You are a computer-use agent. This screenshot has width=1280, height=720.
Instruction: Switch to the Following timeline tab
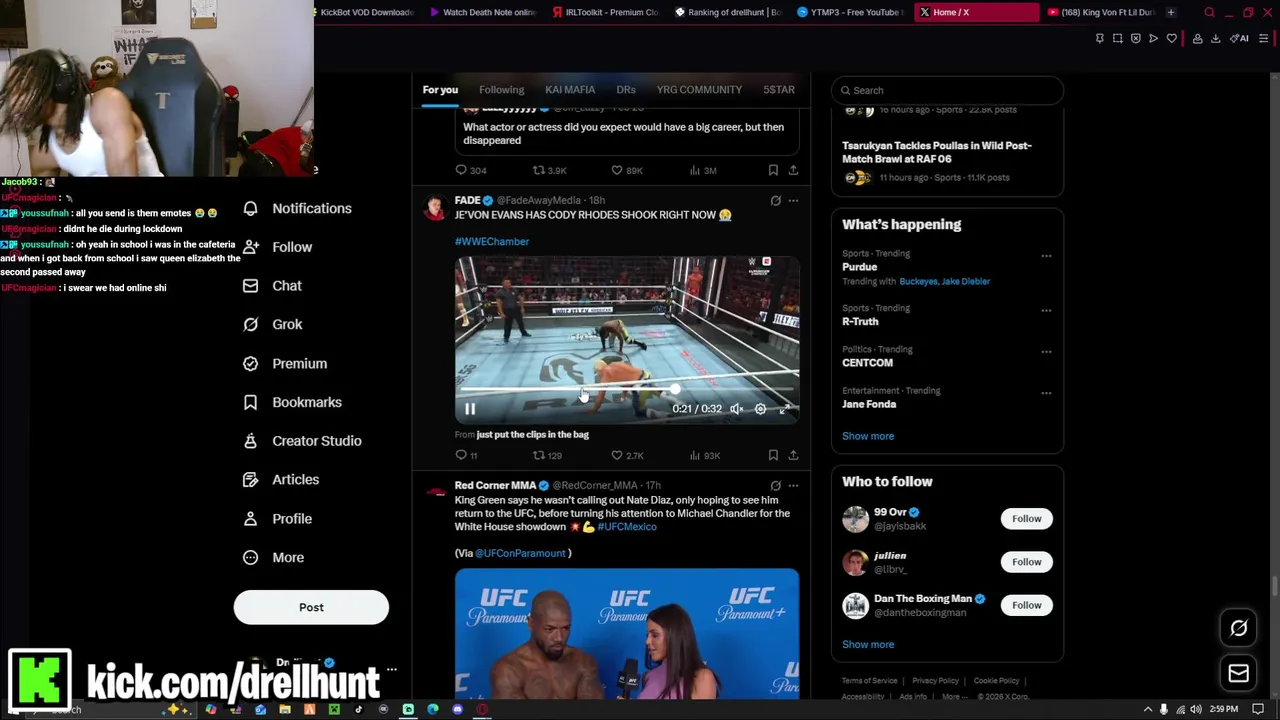point(501,90)
